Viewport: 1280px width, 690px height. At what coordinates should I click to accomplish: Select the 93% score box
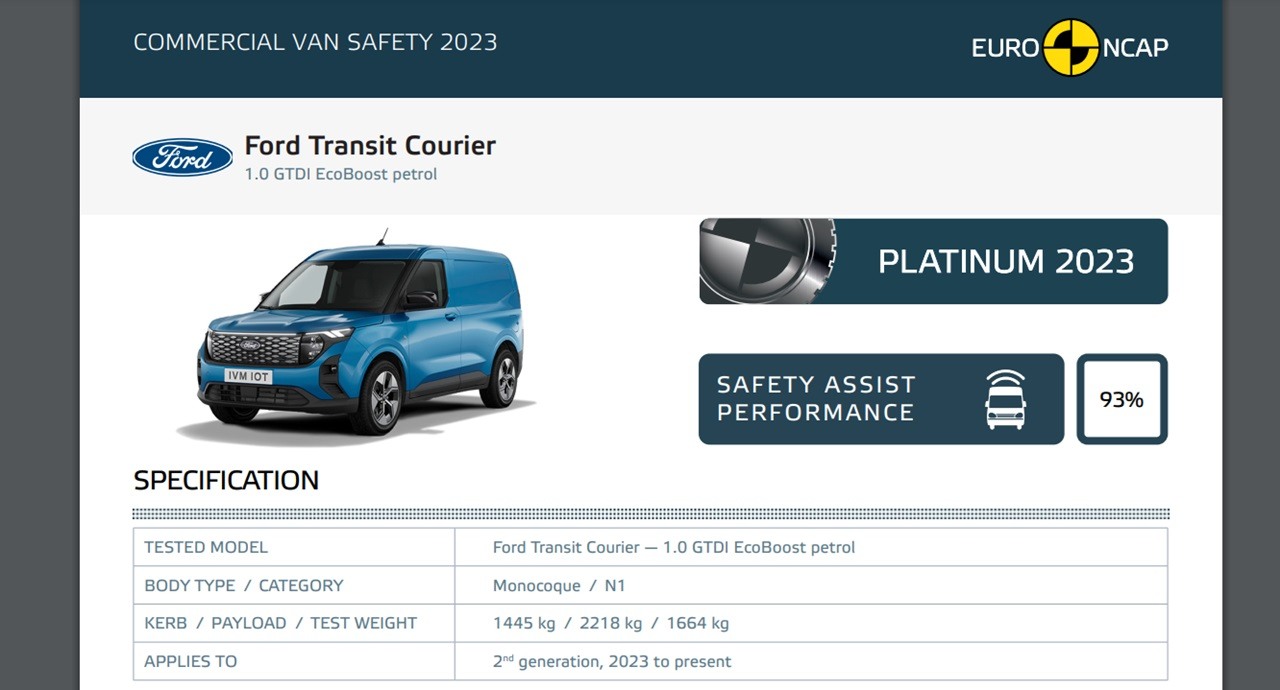(1121, 399)
